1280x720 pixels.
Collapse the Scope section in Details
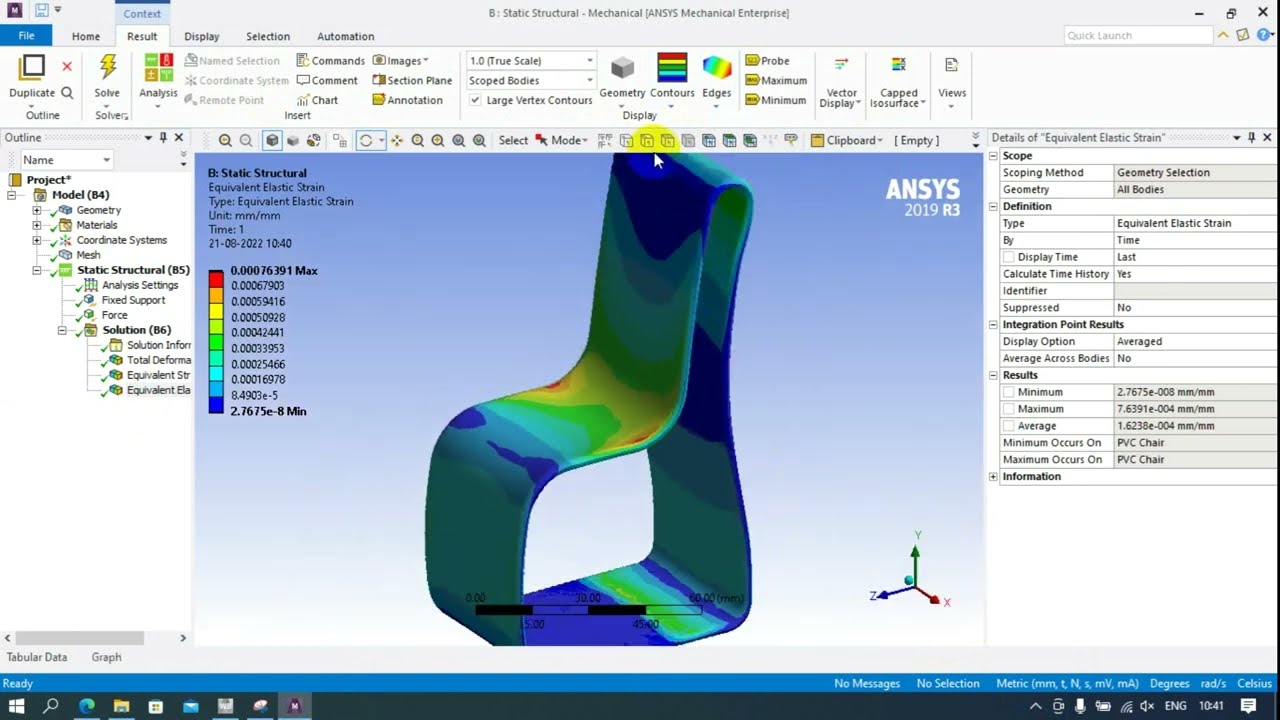[994, 156]
